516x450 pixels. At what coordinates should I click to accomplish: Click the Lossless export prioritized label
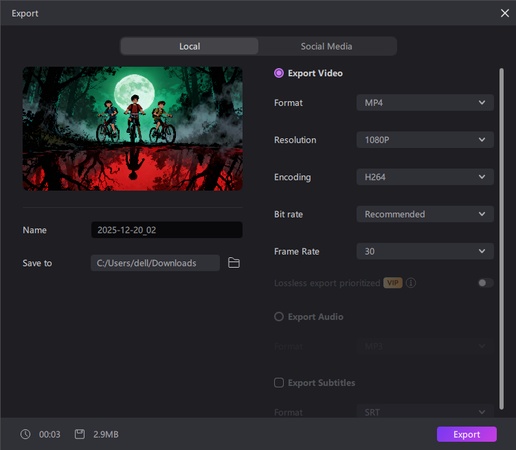[x=327, y=283]
